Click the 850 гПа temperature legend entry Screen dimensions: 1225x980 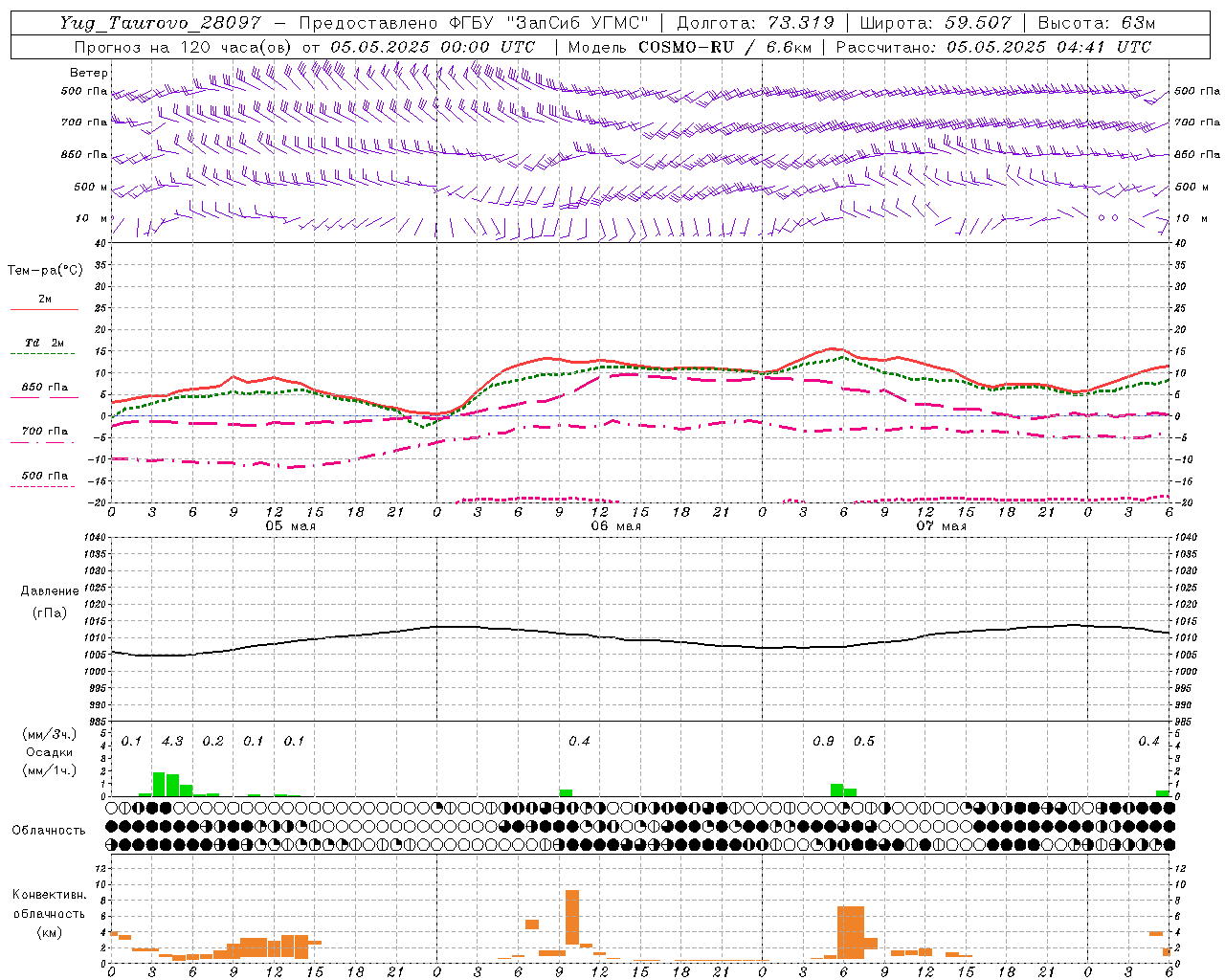pyautogui.click(x=44, y=388)
